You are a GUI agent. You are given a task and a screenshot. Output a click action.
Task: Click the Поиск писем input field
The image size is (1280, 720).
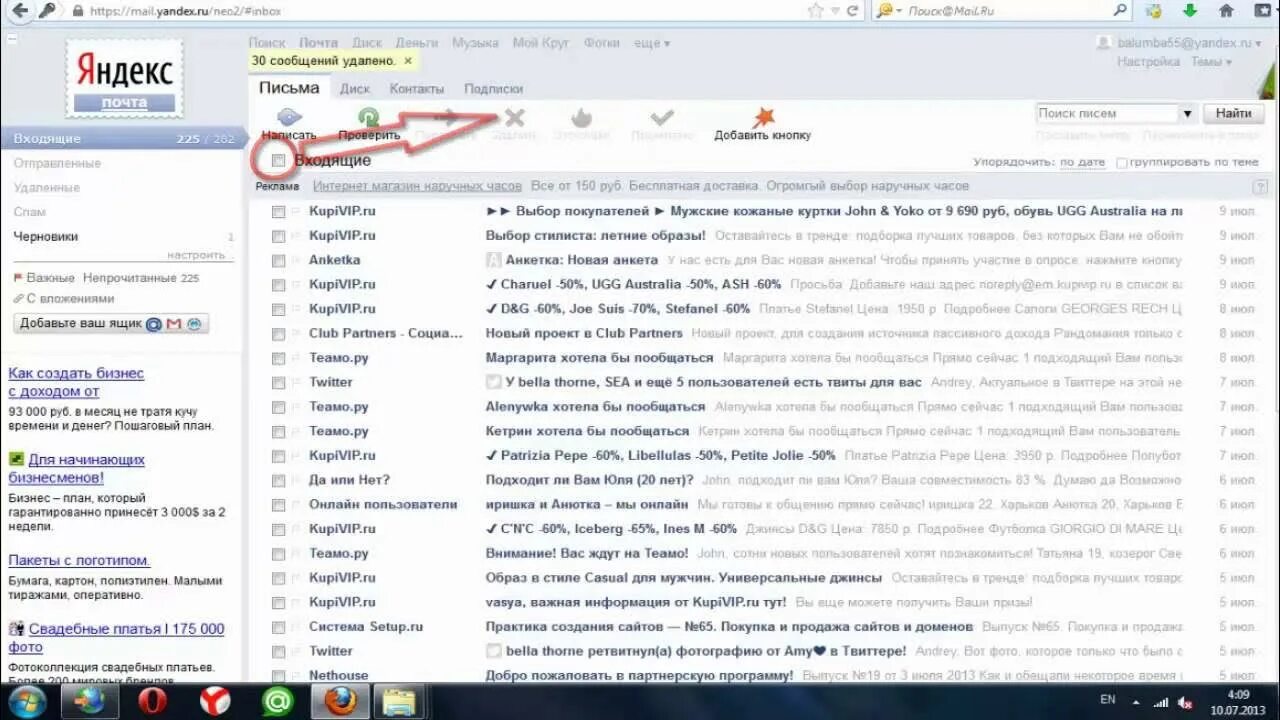tap(1107, 113)
